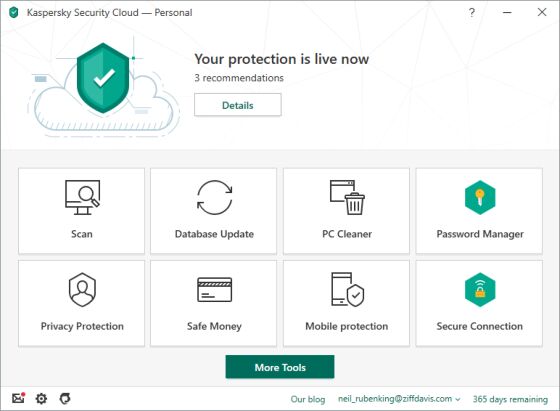Open the Password Manager key icon
The image size is (560, 411).
(x=480, y=197)
